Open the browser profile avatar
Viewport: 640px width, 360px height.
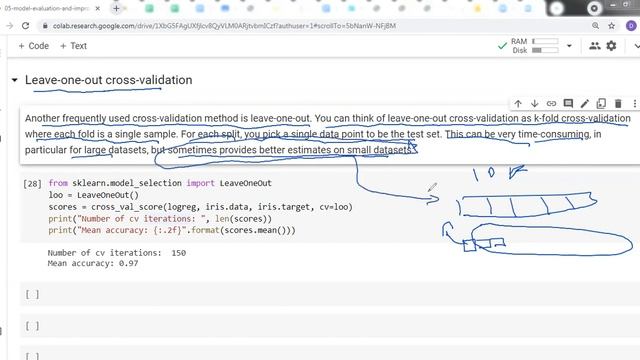[631, 26]
